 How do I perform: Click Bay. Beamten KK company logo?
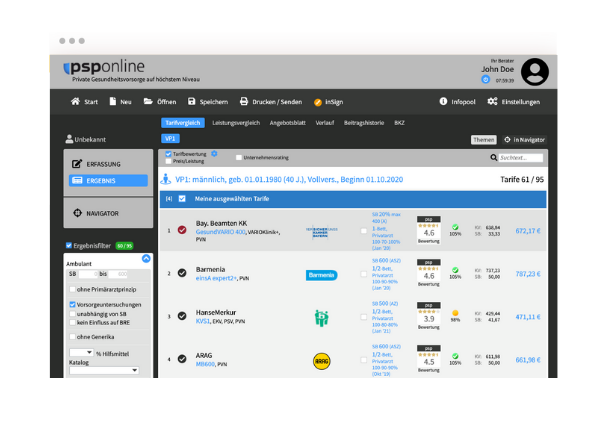click(x=321, y=232)
